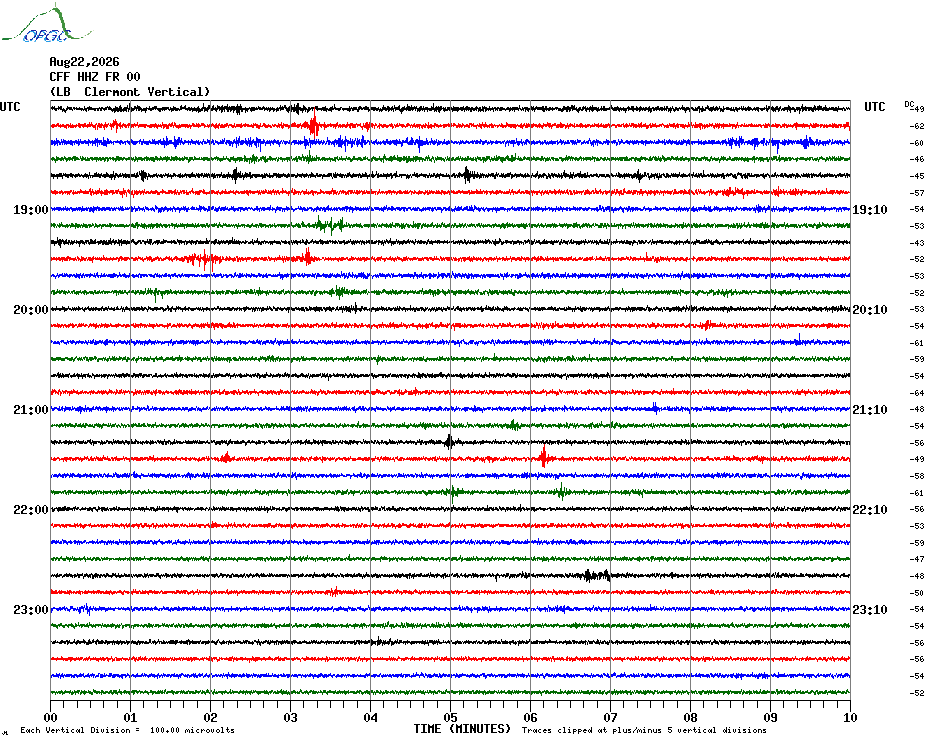Select the 21:00 time label
The width and height of the screenshot is (930, 744).
pos(30,410)
